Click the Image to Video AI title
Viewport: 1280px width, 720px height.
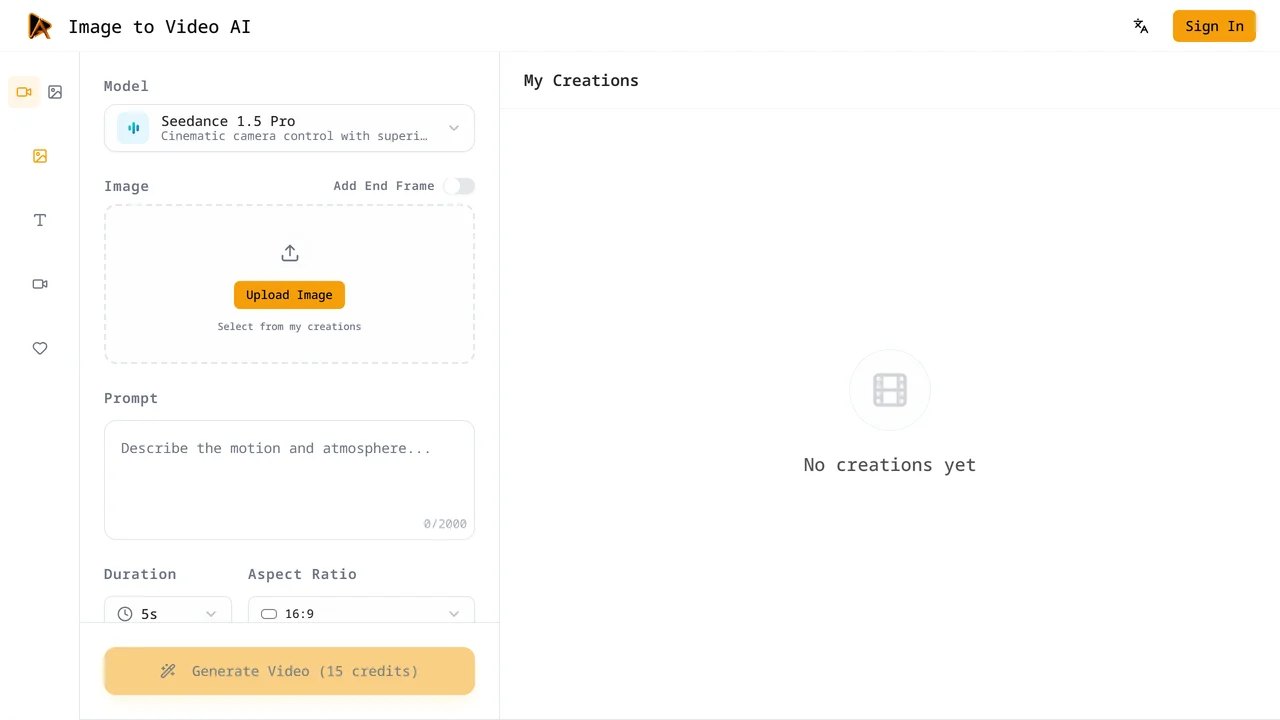[160, 27]
